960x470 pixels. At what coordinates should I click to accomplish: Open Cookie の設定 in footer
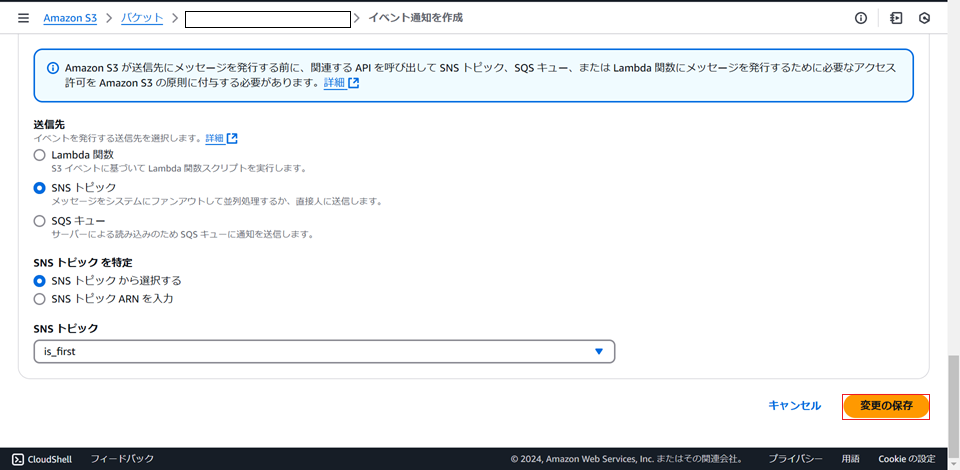coord(907,458)
